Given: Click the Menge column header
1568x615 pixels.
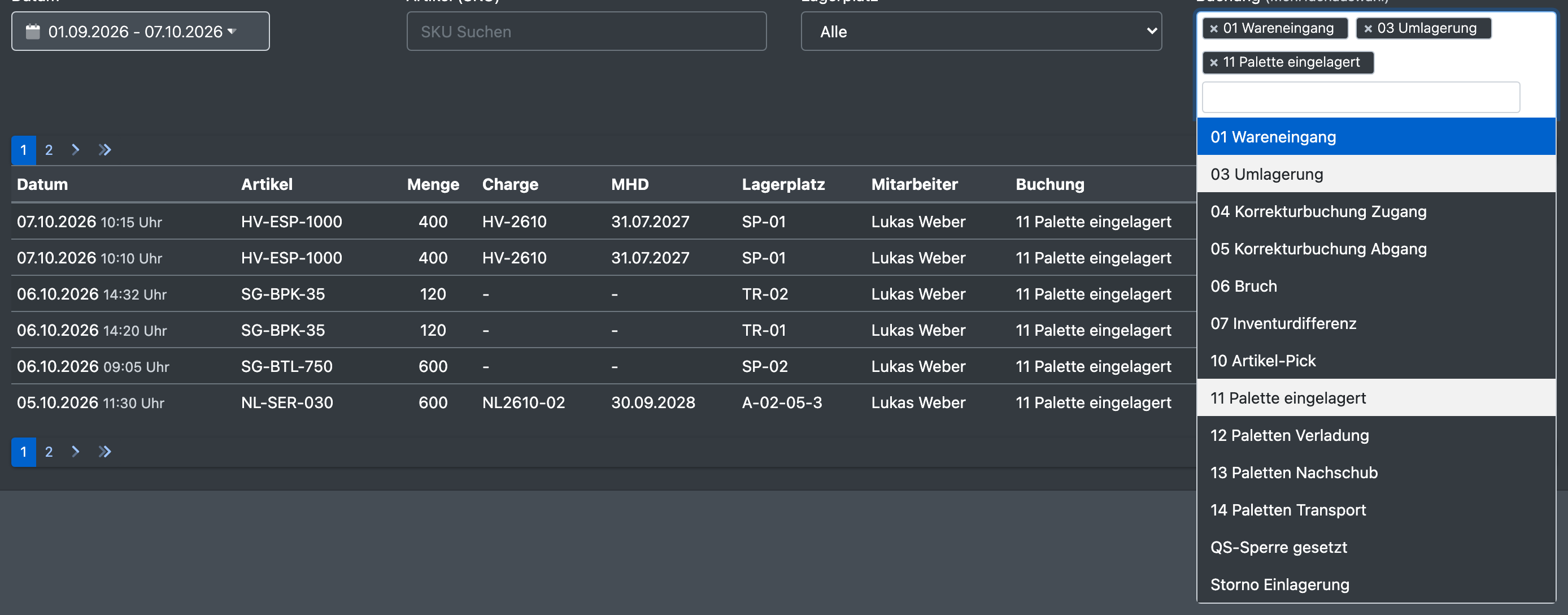Looking at the screenshot, I should point(433,184).
